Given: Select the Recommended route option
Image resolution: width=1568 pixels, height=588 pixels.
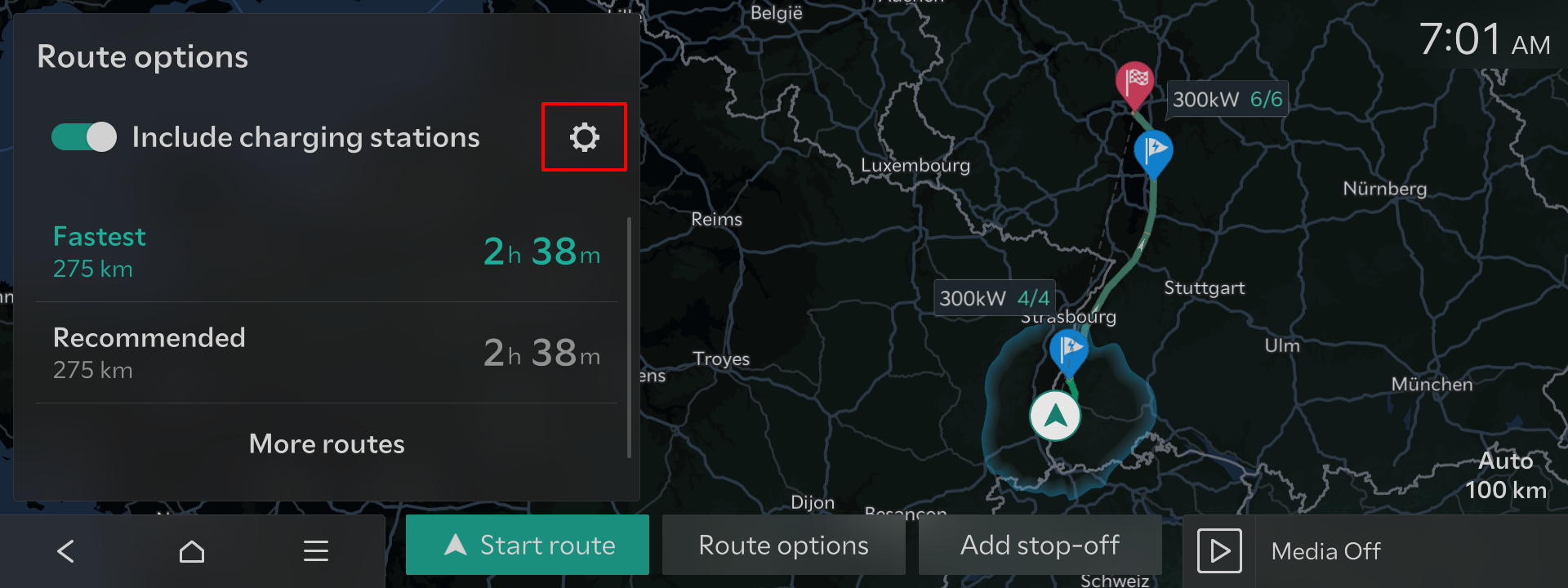Looking at the screenshot, I should (327, 353).
